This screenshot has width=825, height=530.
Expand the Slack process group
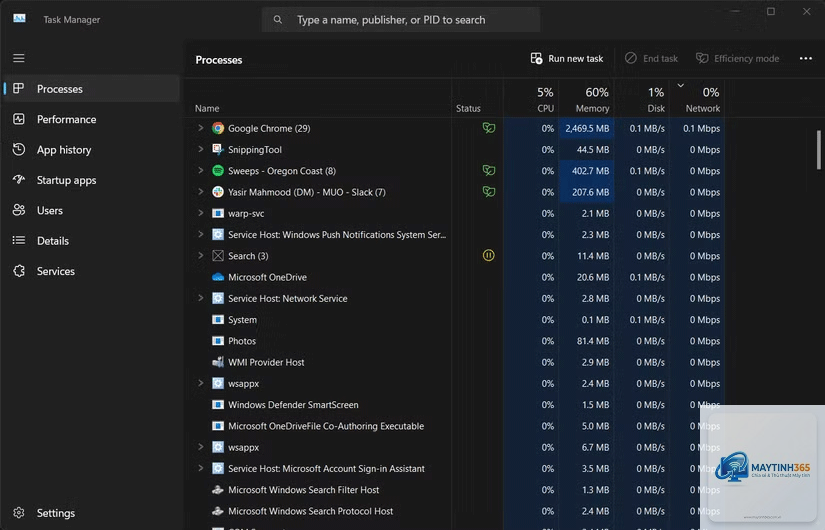pyautogui.click(x=200, y=192)
